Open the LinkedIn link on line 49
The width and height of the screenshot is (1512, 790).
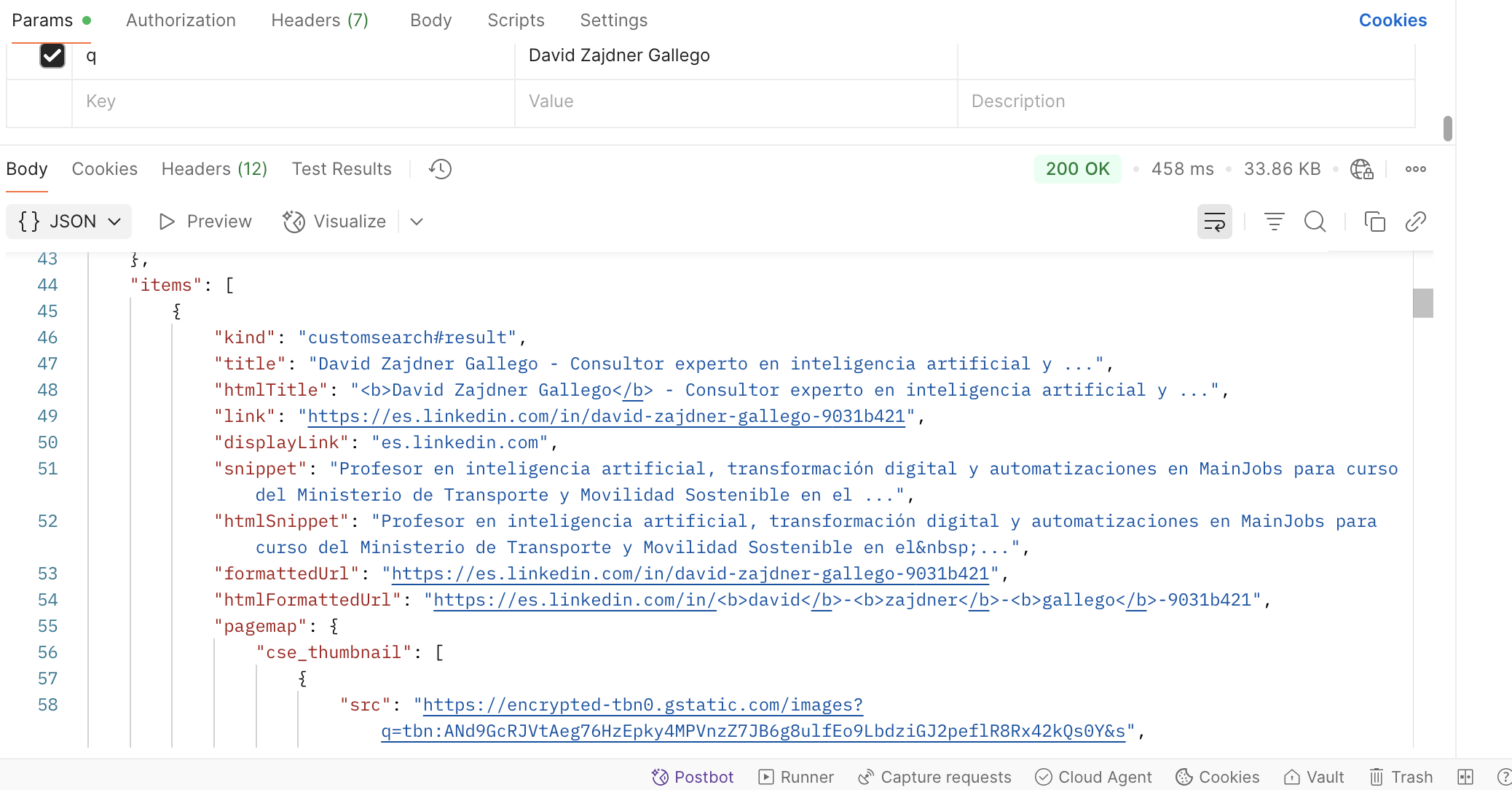(x=606, y=416)
